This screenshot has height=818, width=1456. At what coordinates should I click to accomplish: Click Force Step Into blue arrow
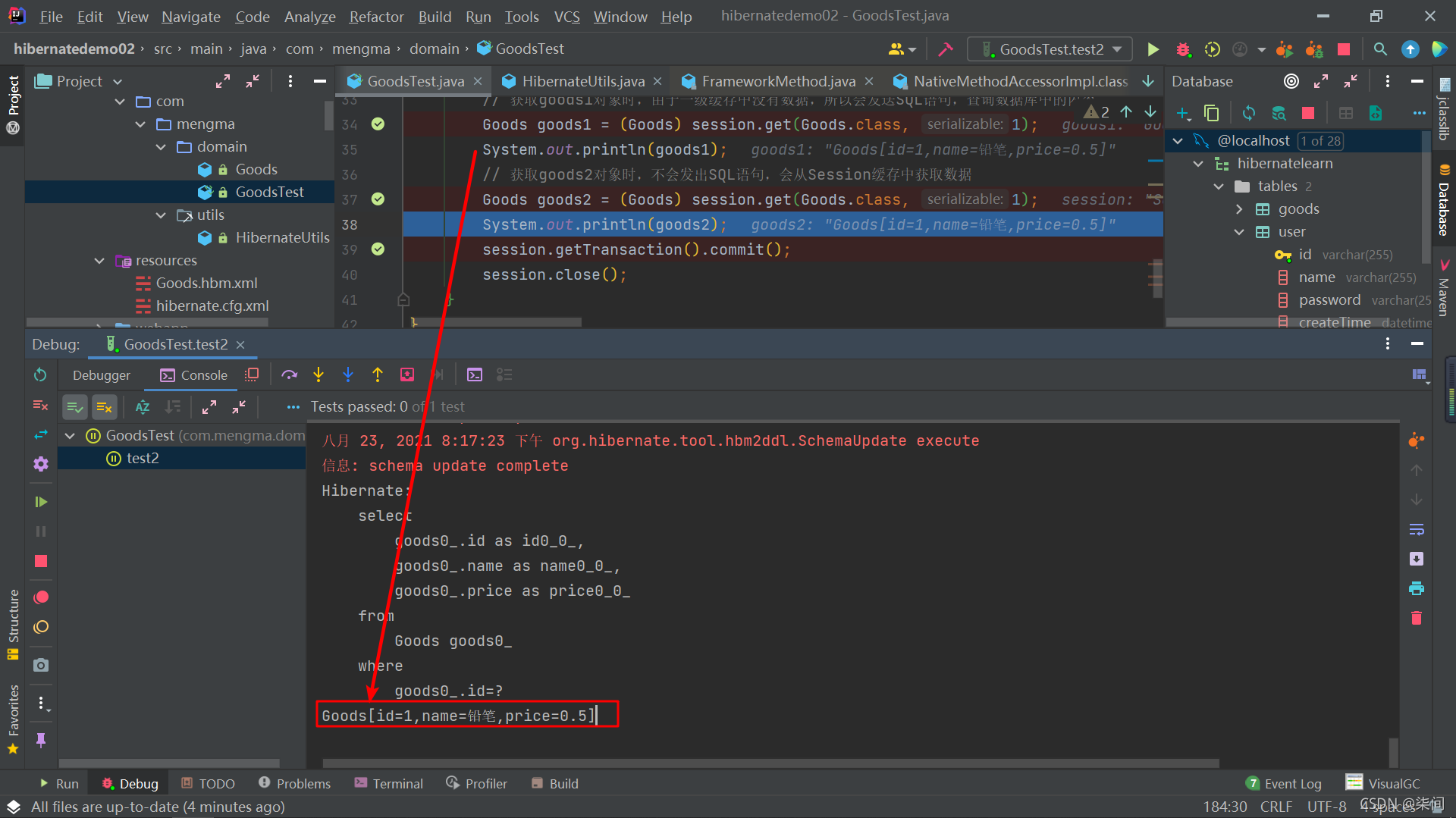(x=348, y=375)
